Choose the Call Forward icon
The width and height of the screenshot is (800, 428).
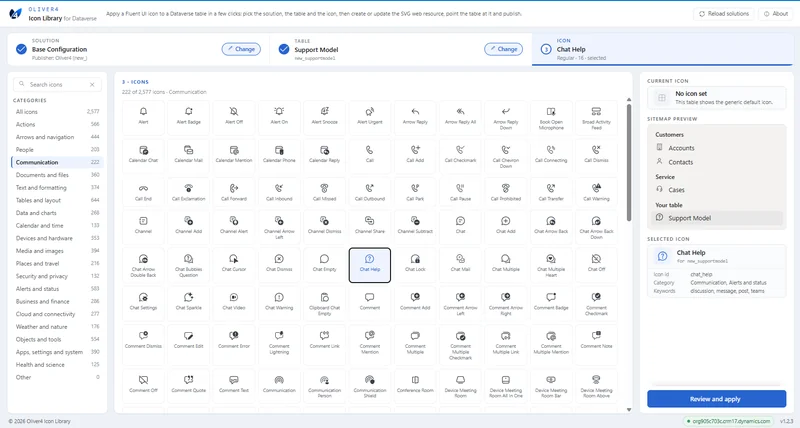(x=234, y=194)
